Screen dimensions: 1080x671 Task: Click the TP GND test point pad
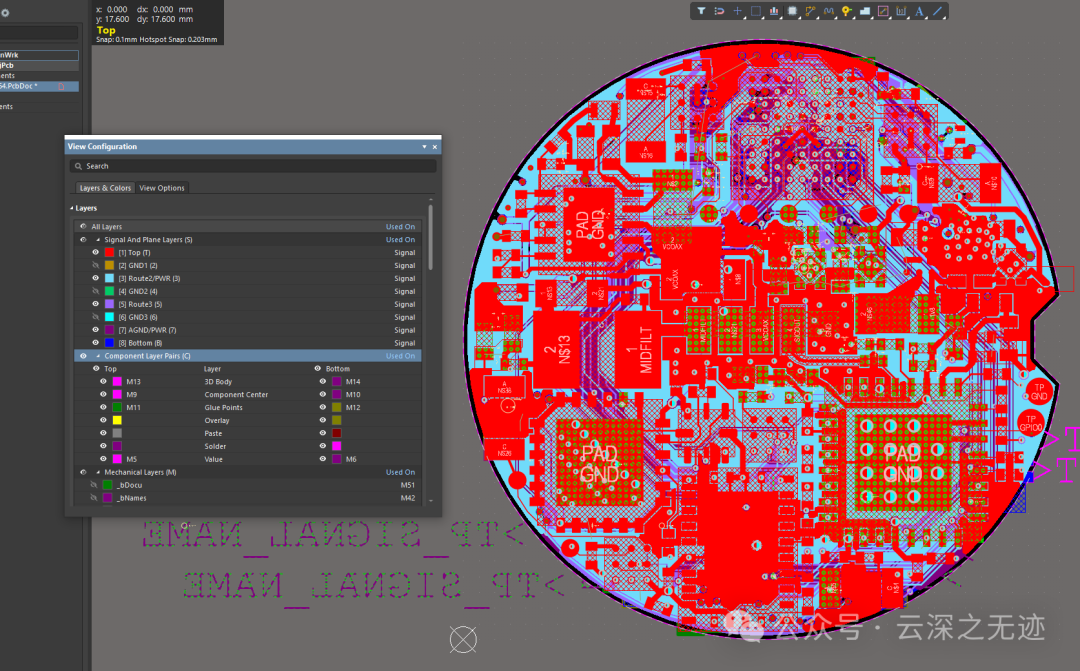1039,391
